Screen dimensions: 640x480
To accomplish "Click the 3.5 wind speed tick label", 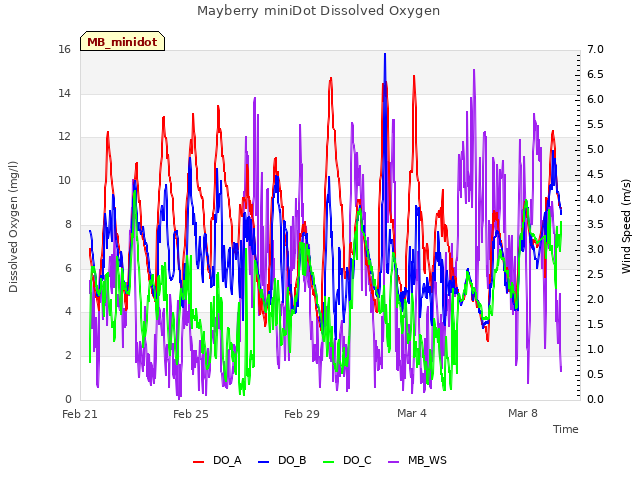I will [595, 224].
